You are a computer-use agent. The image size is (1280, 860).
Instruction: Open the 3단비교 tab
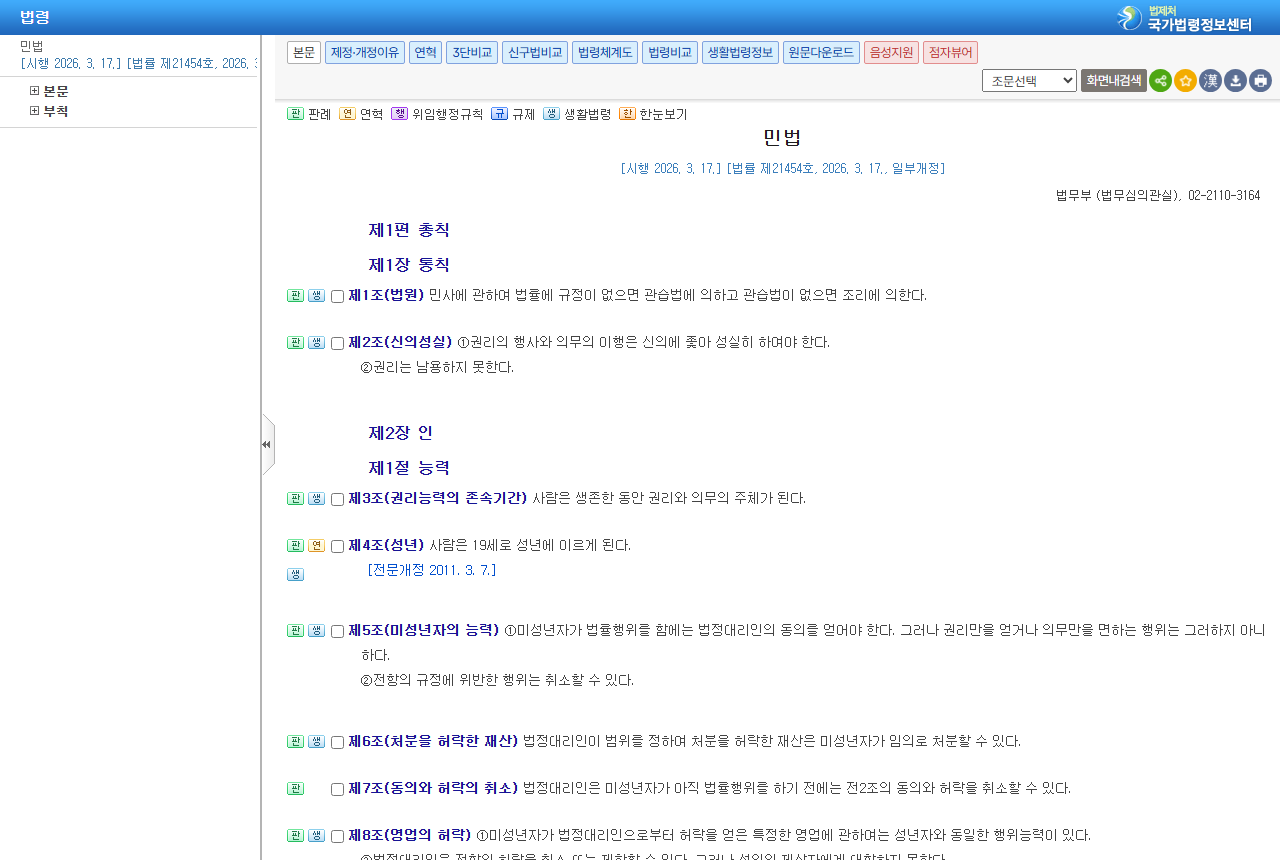472,53
